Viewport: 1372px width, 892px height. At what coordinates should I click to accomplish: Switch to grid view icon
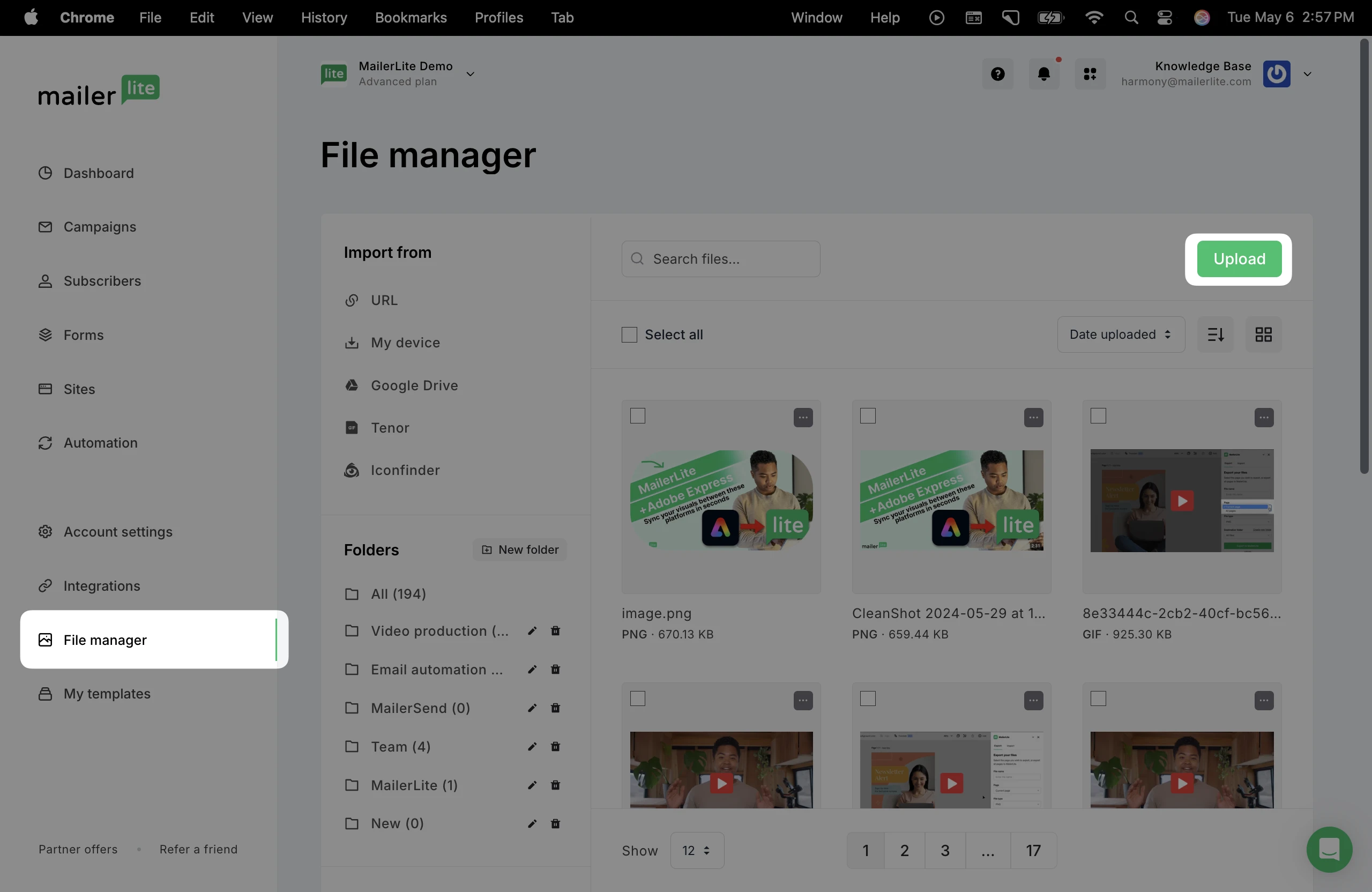point(1263,334)
